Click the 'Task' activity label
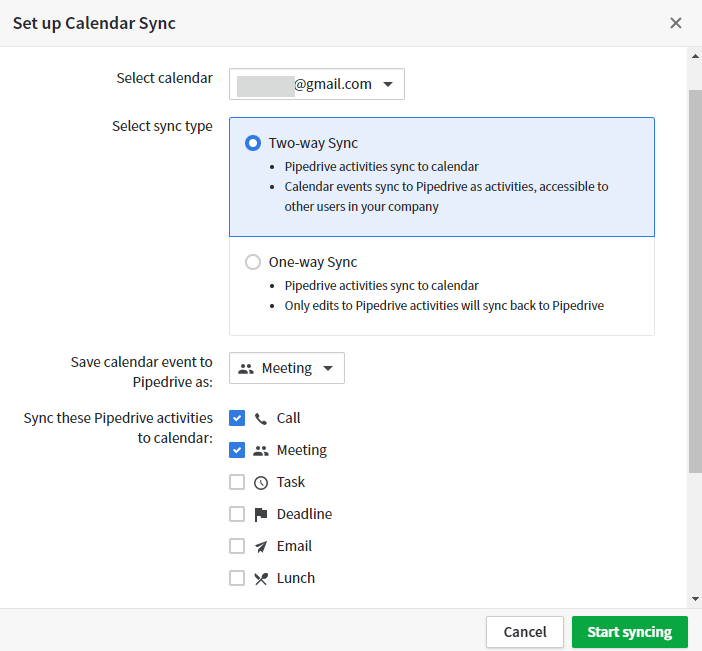 tap(291, 482)
